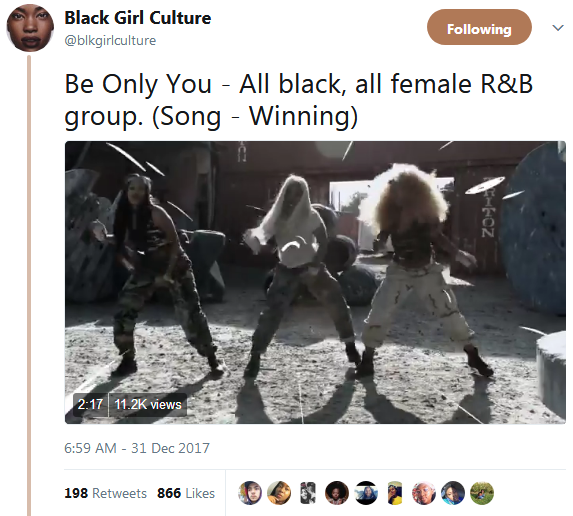The height and width of the screenshot is (516, 573).
Task: Open the fourth liker avatar with afro
Action: pyautogui.click(x=337, y=493)
